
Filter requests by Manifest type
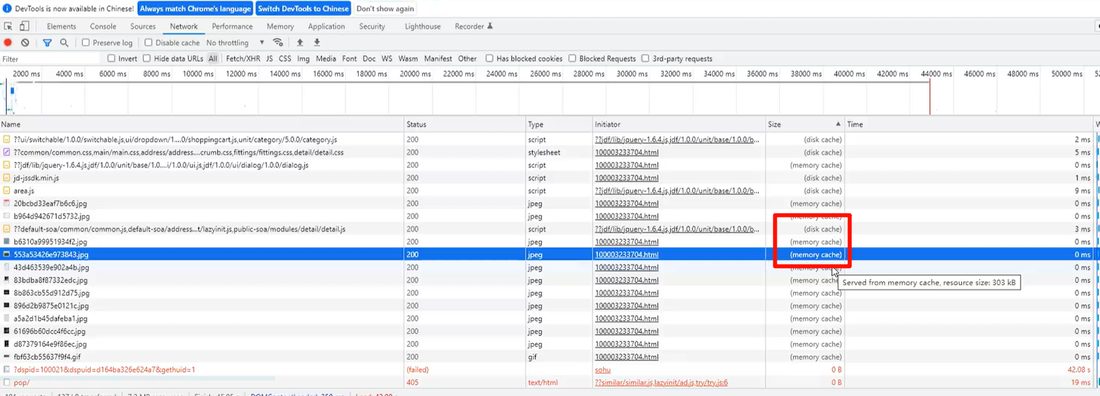coord(438,59)
